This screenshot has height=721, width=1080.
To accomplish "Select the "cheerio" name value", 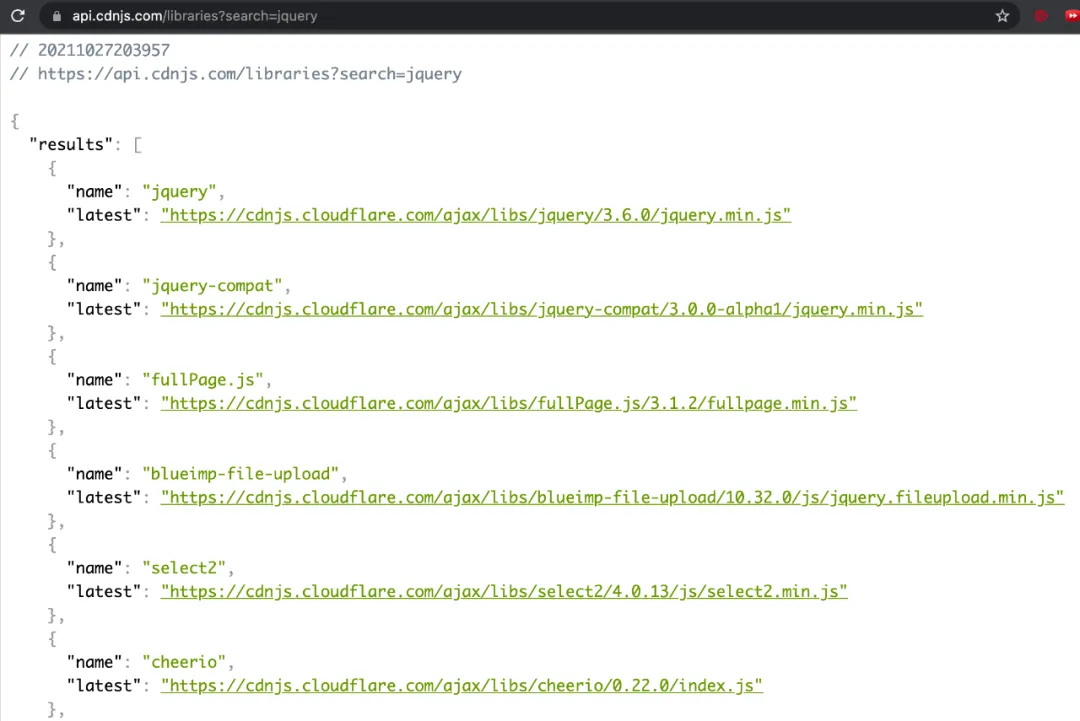I will click(184, 662).
